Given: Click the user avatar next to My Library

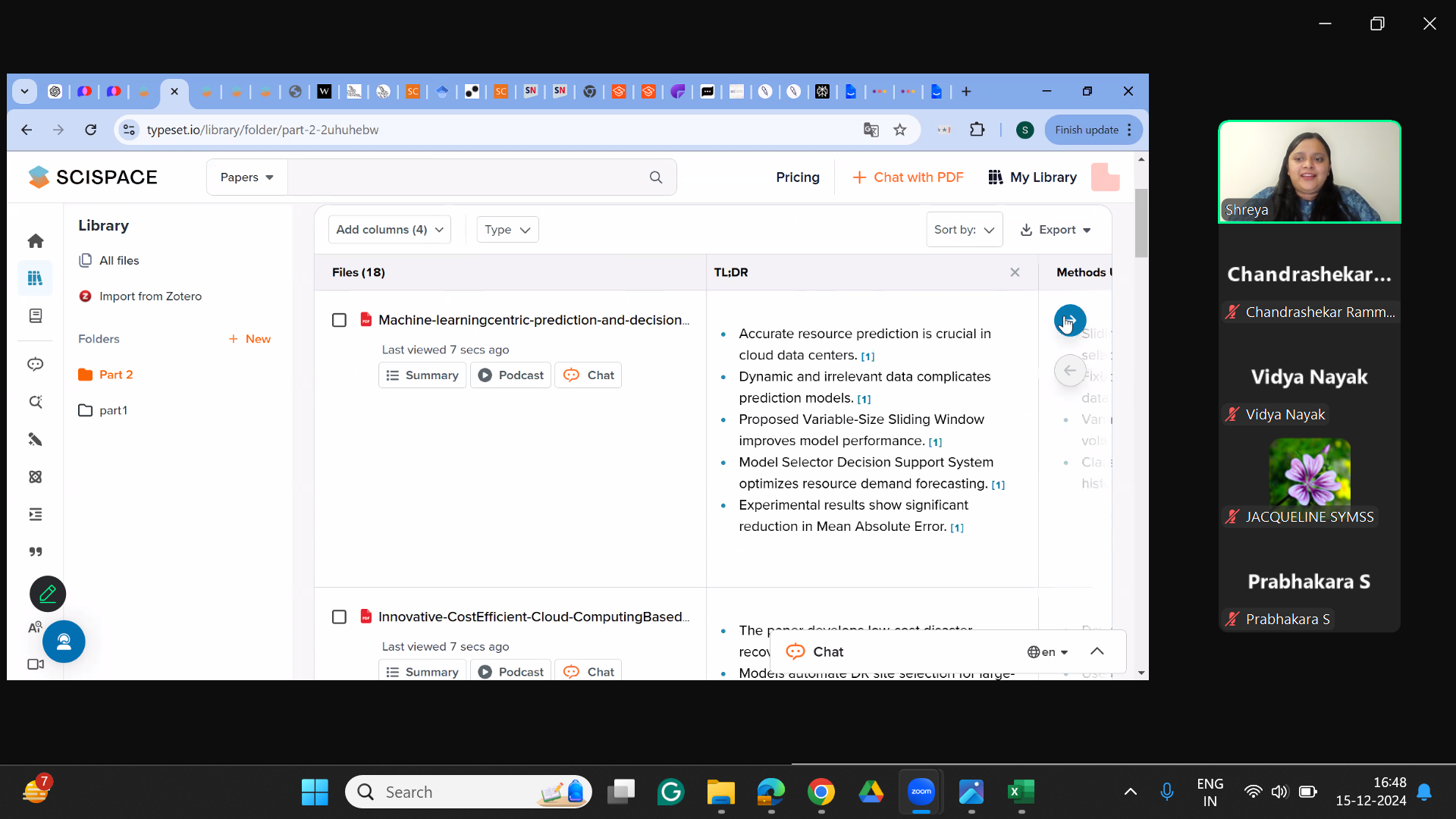Looking at the screenshot, I should pos(1105,177).
